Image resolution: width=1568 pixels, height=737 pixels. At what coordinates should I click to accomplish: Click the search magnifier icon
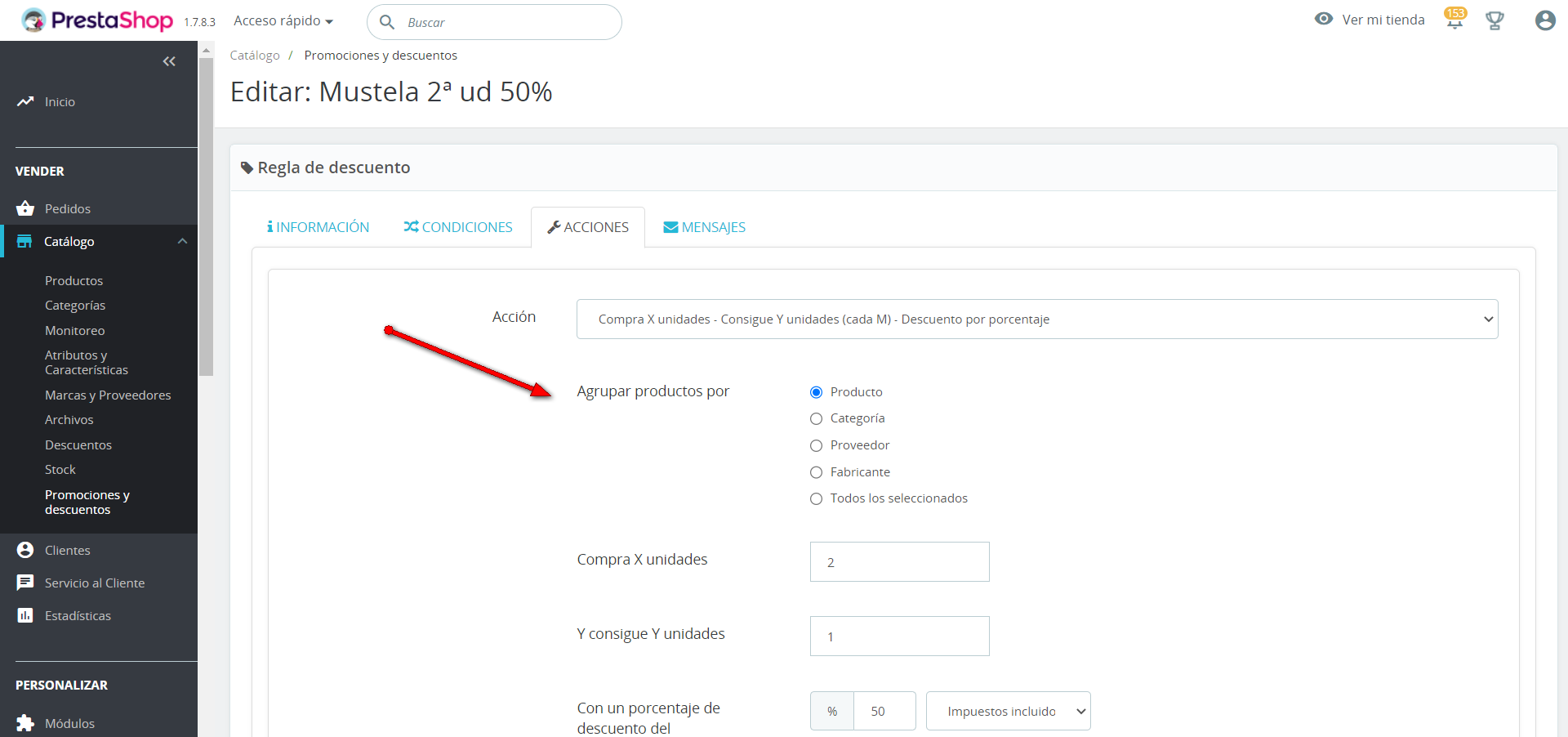387,22
